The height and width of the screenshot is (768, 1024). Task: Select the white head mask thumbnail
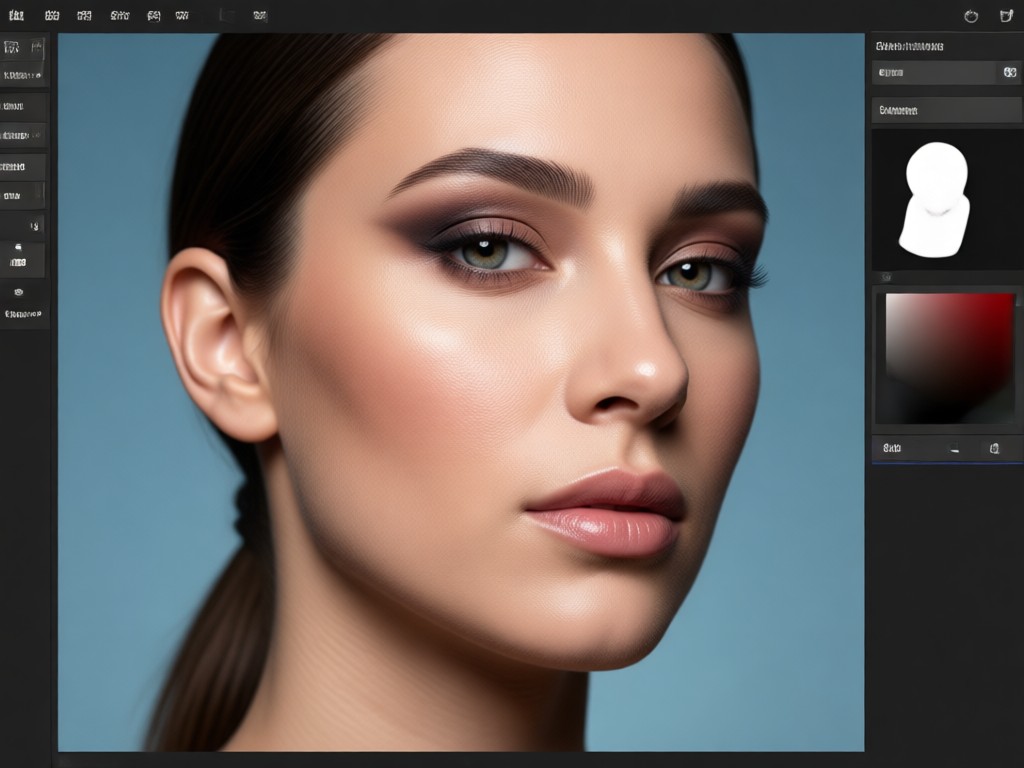pyautogui.click(x=935, y=199)
